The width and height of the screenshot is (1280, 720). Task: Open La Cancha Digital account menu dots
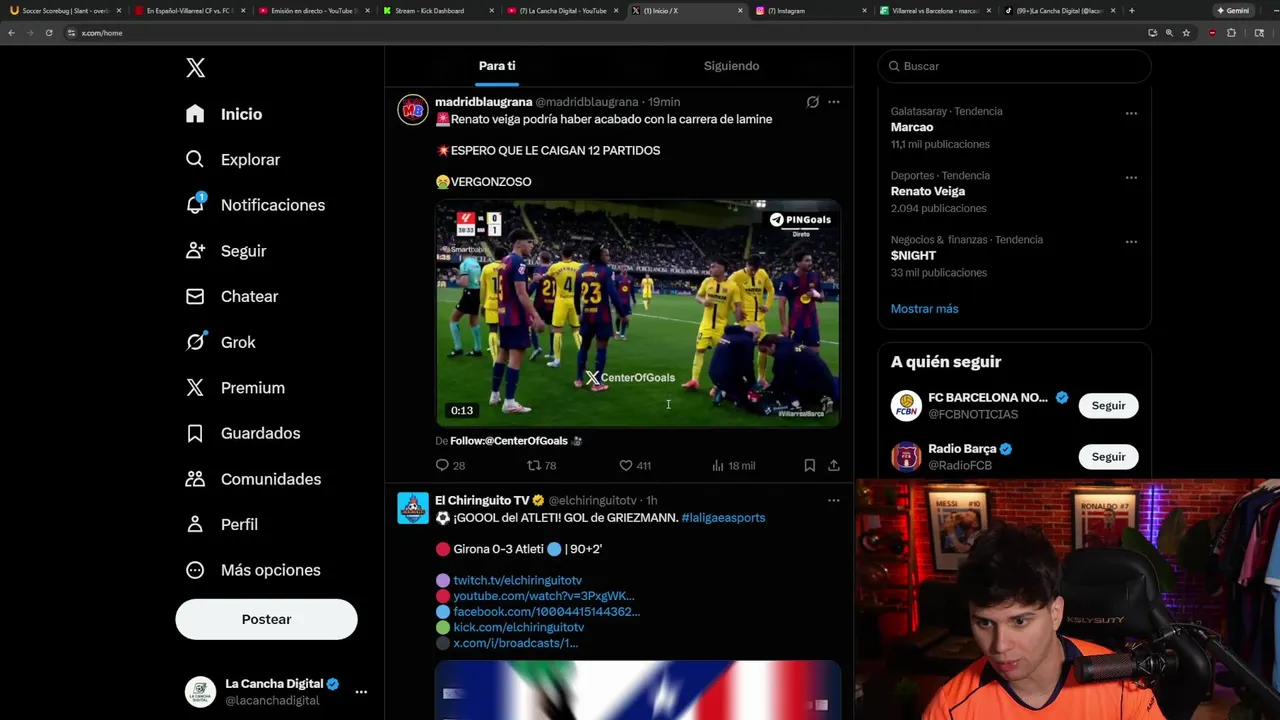[x=361, y=692]
